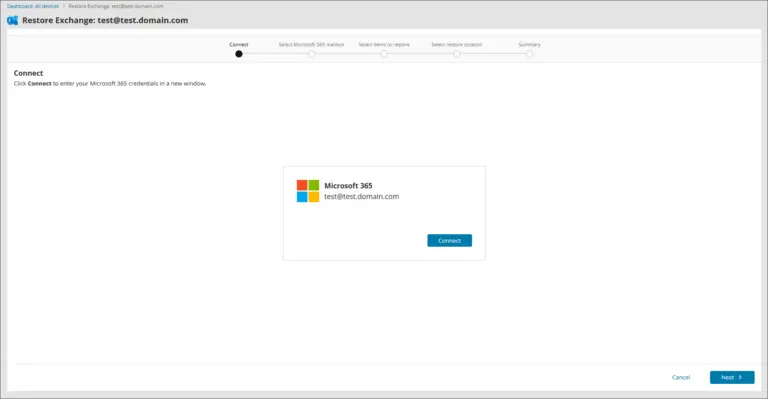Viewport: 768px width, 399px height.
Task: Click the Microsoft 365 card title
Action: click(348, 186)
